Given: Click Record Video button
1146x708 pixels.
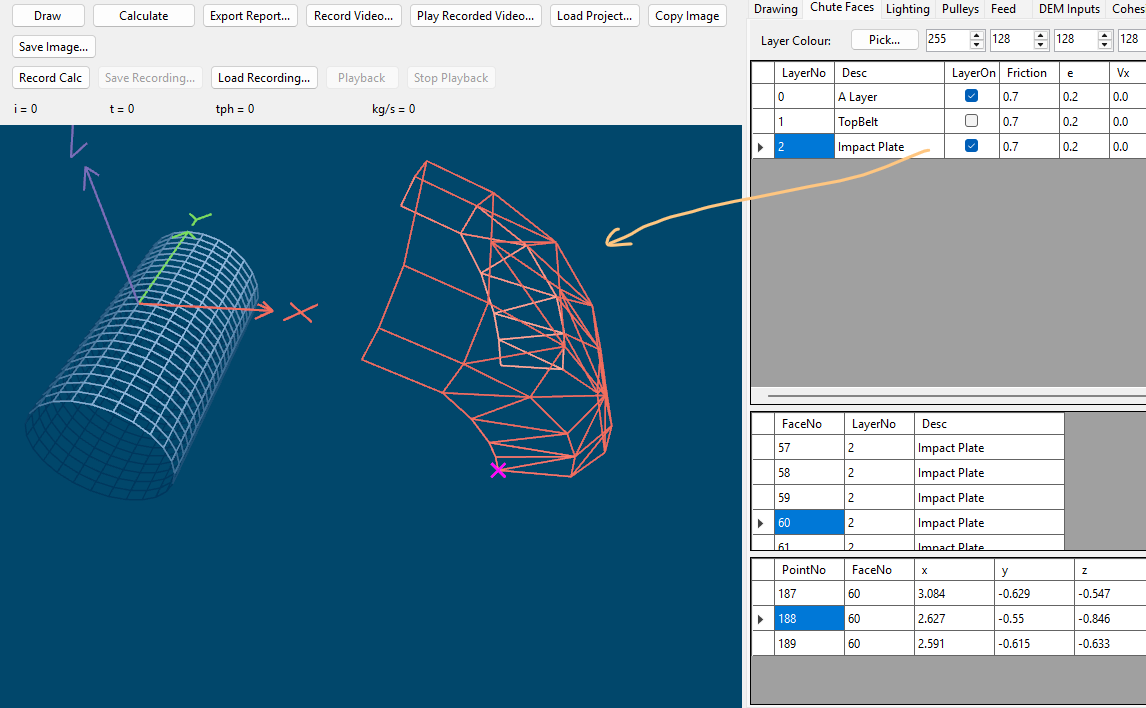Looking at the screenshot, I should click(354, 16).
